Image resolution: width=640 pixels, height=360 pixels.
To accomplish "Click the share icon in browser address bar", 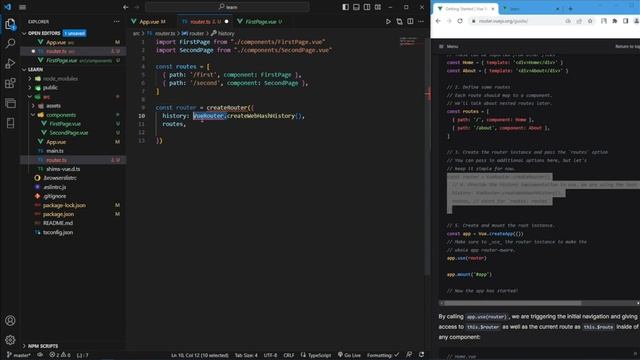I will click(x=579, y=21).
